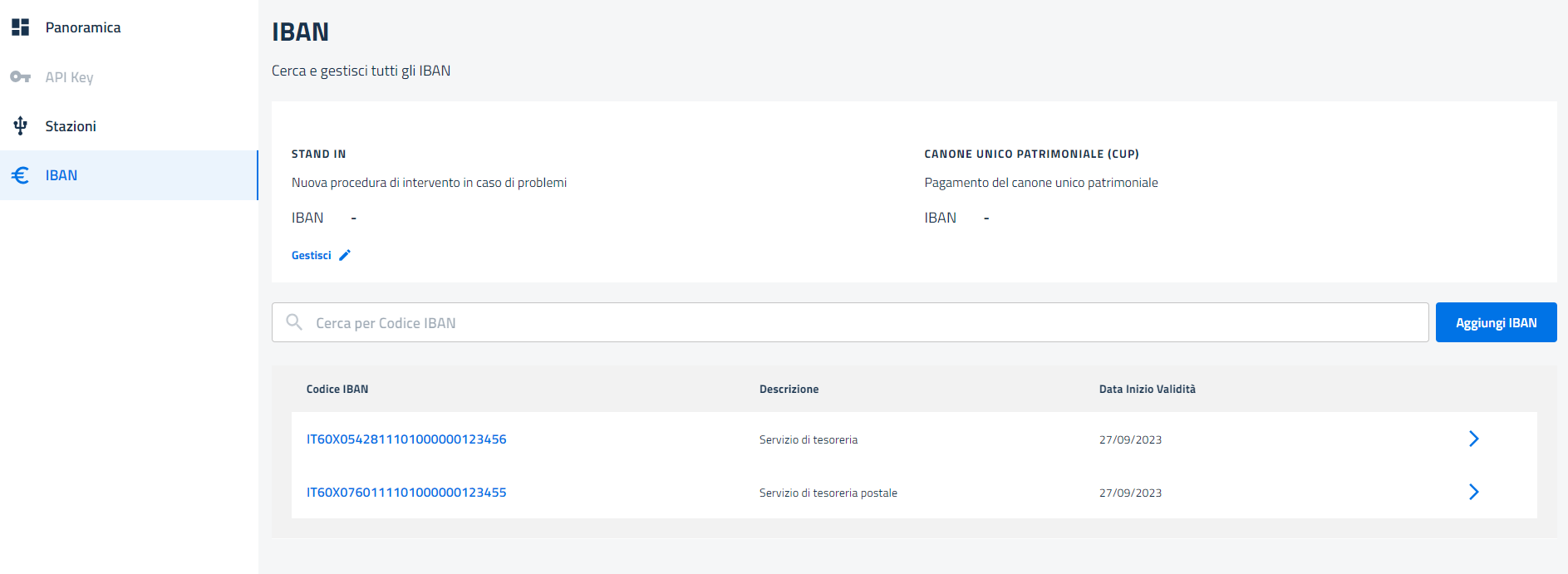The image size is (1568, 574).
Task: Click the euro symbol icon in sidebar
Action: click(x=21, y=175)
